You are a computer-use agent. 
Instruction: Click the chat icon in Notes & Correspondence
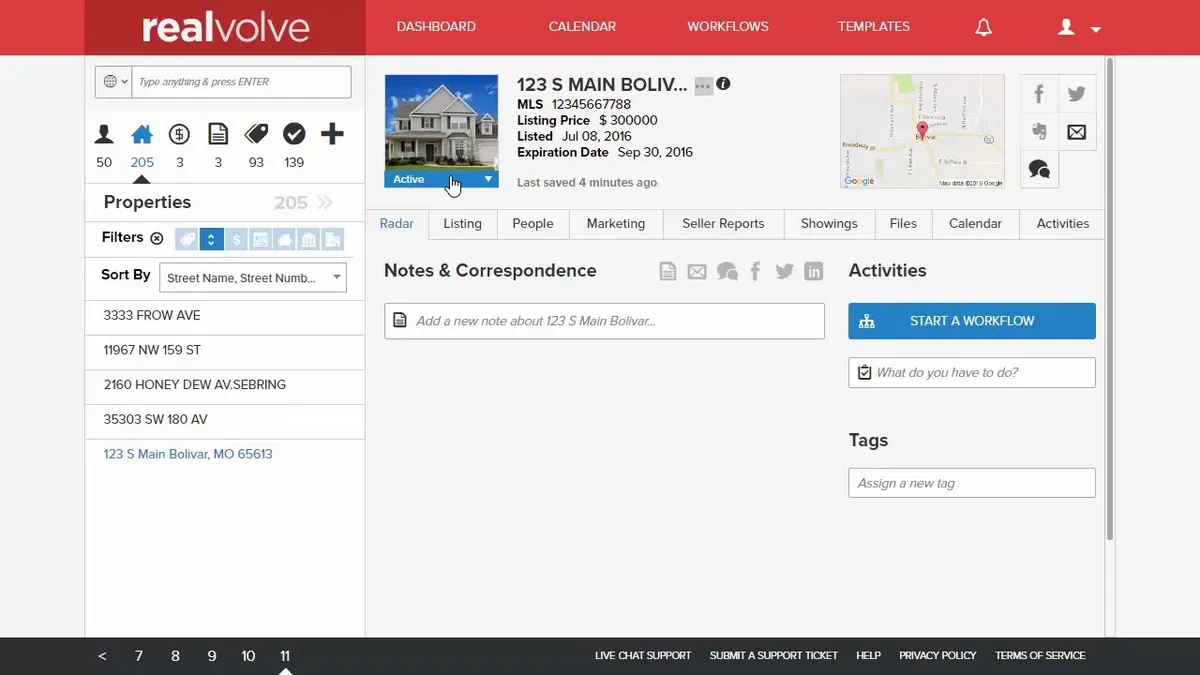point(727,271)
